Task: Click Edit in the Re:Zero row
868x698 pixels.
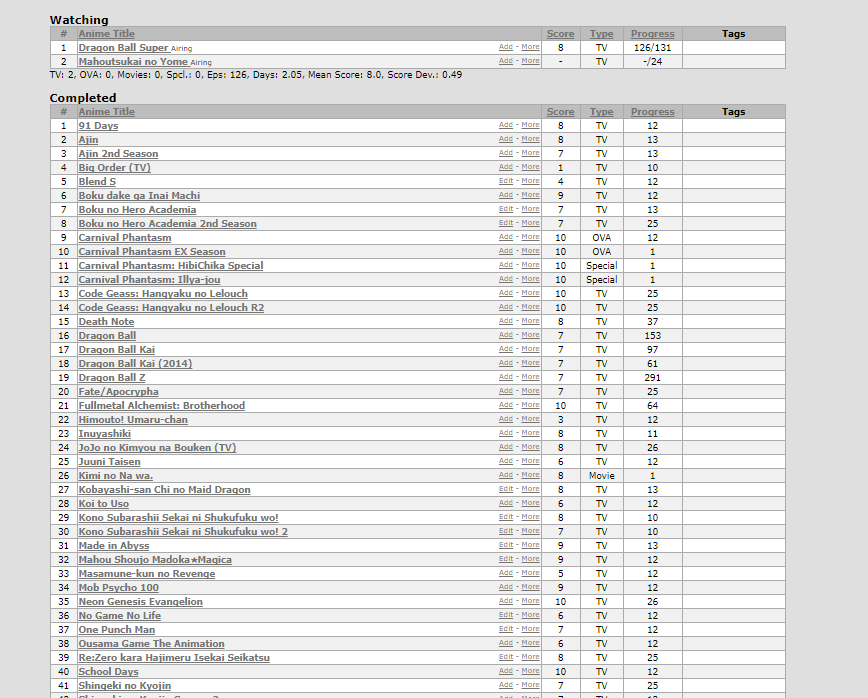Action: click(x=505, y=657)
